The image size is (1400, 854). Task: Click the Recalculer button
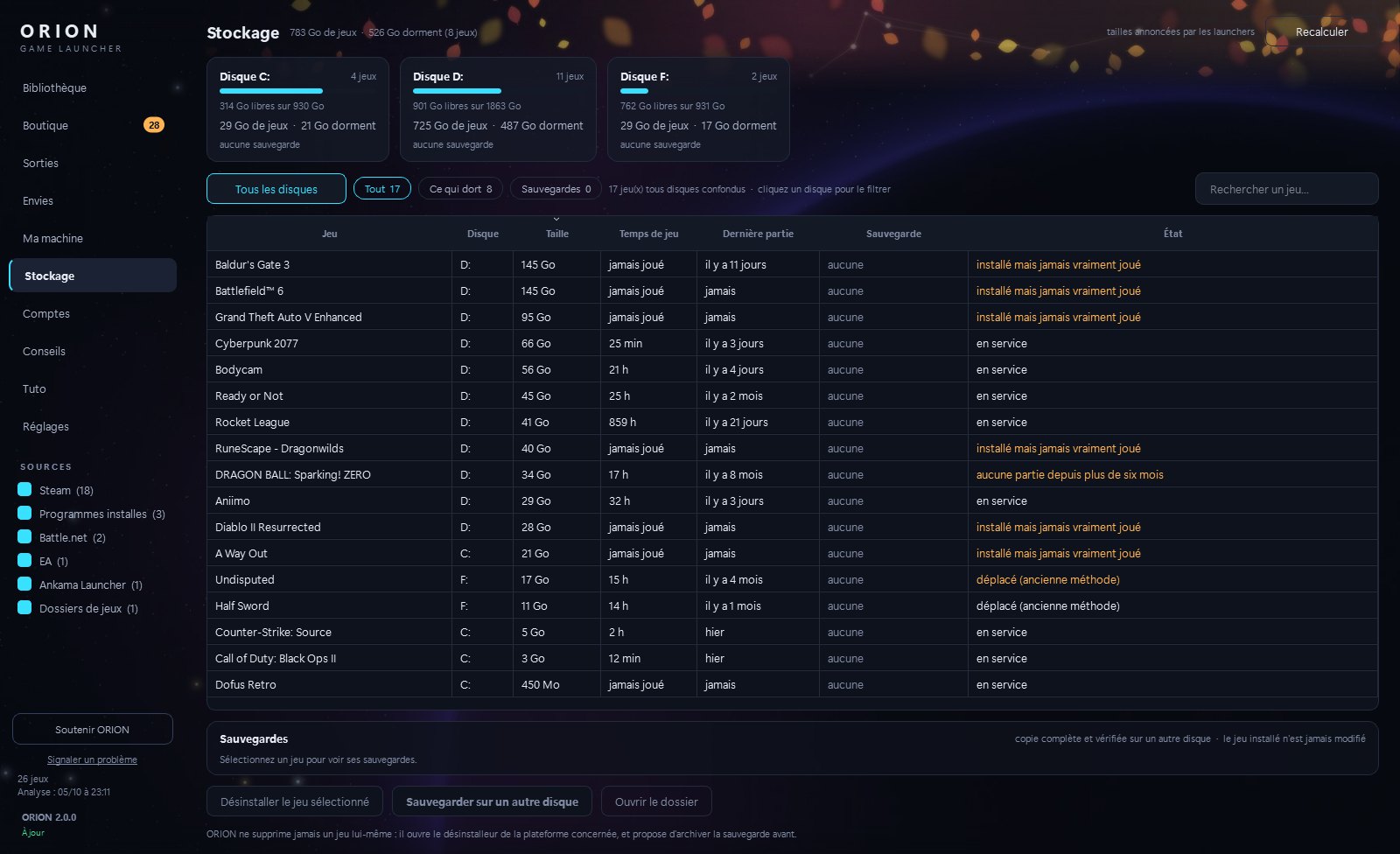click(x=1321, y=31)
